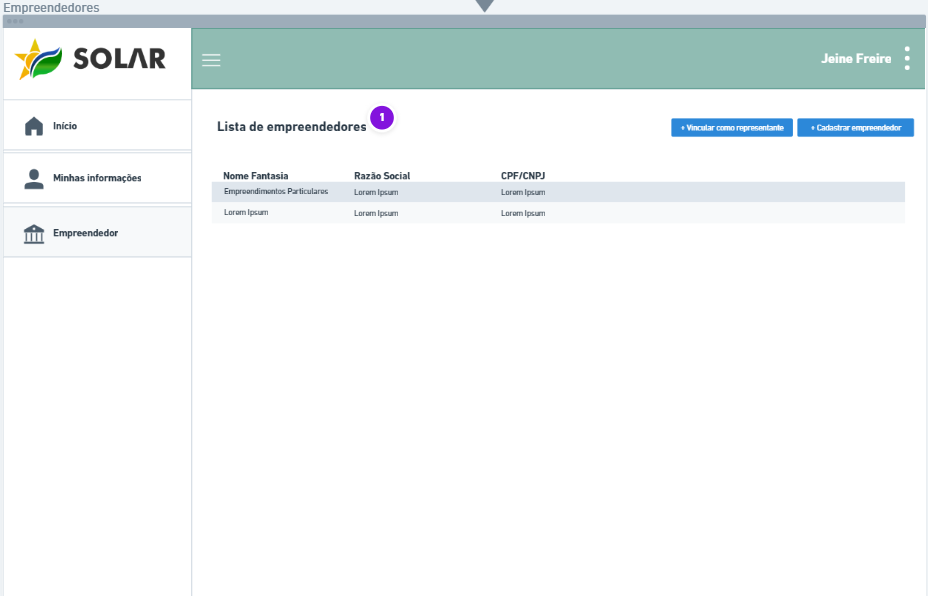Select the Empreendedor sidebar item

[97, 233]
